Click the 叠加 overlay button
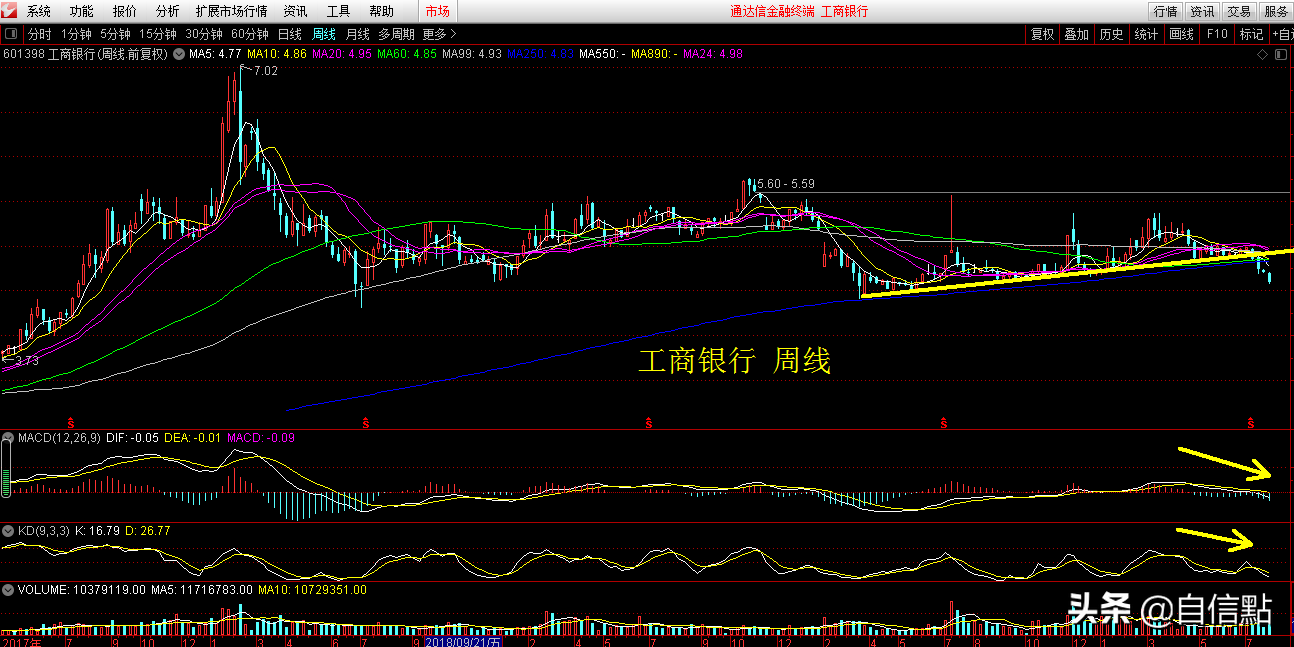This screenshot has height=647, width=1294. click(x=1077, y=34)
